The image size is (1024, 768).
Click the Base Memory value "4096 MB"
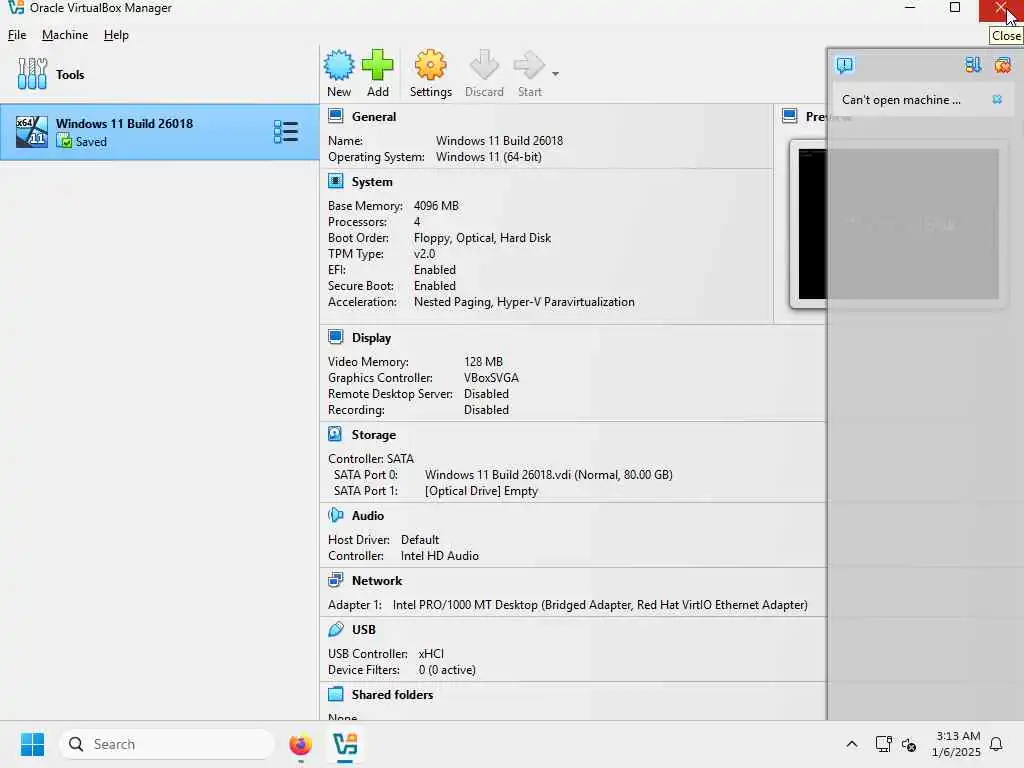point(436,206)
